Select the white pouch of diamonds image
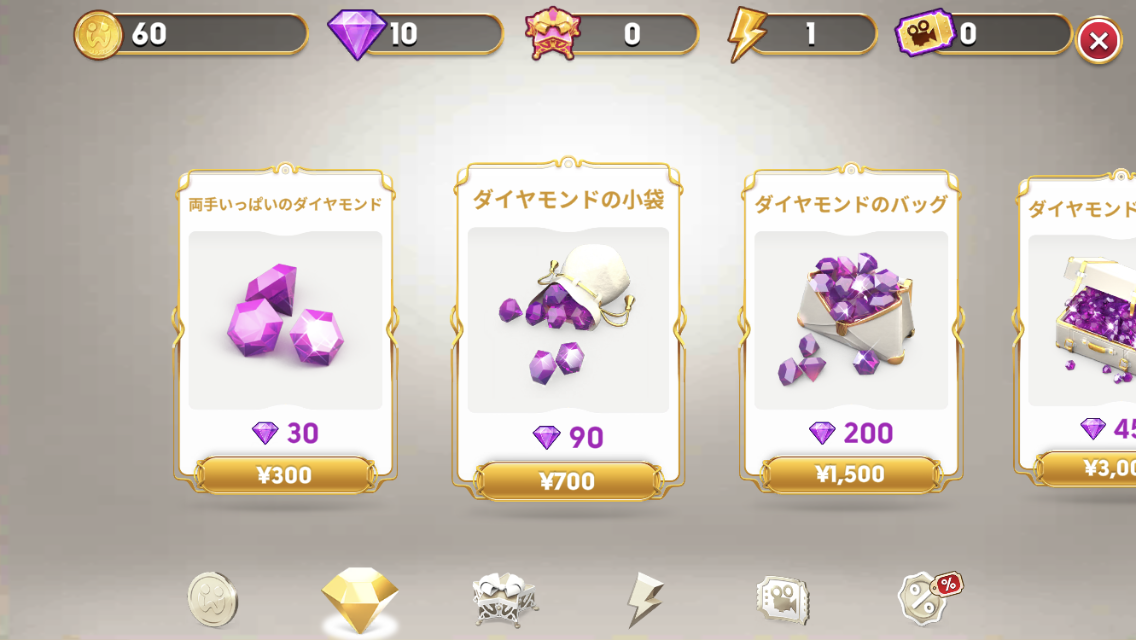Viewport: 1136px width, 640px height. click(x=568, y=320)
